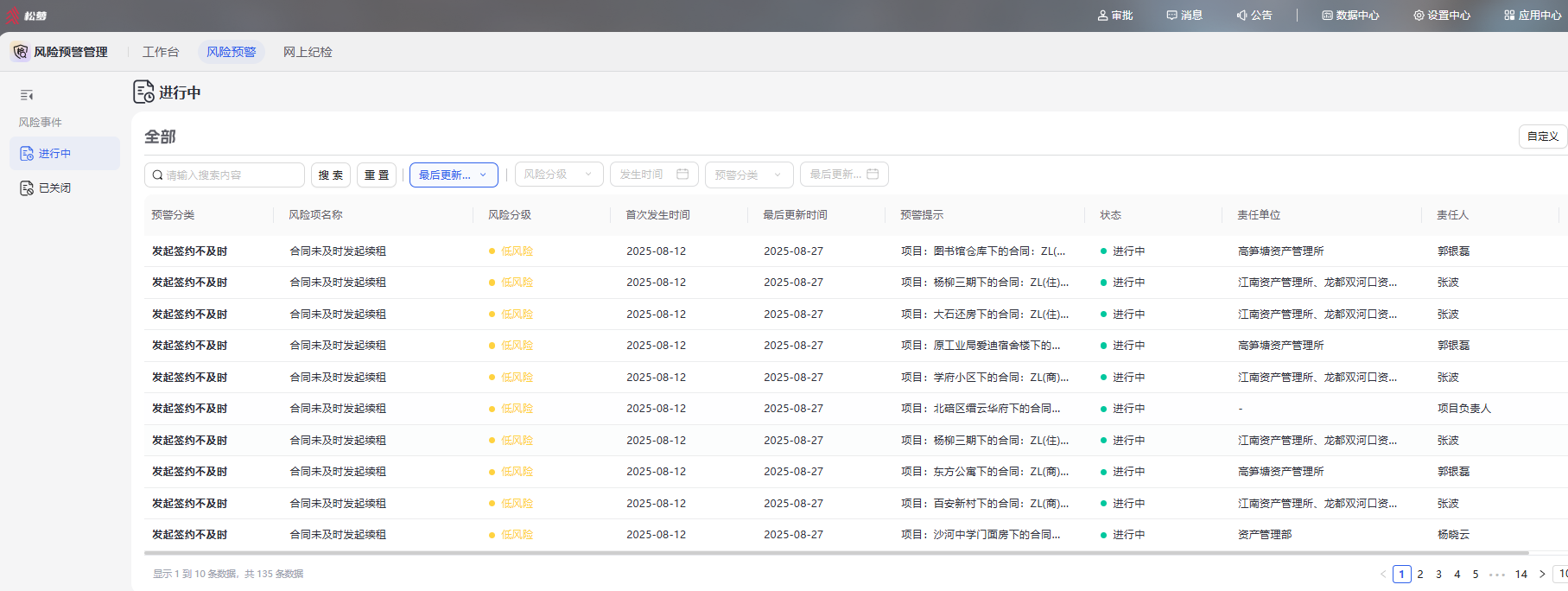Click the 自定义 customize button
The image size is (1568, 591).
[x=1542, y=137]
